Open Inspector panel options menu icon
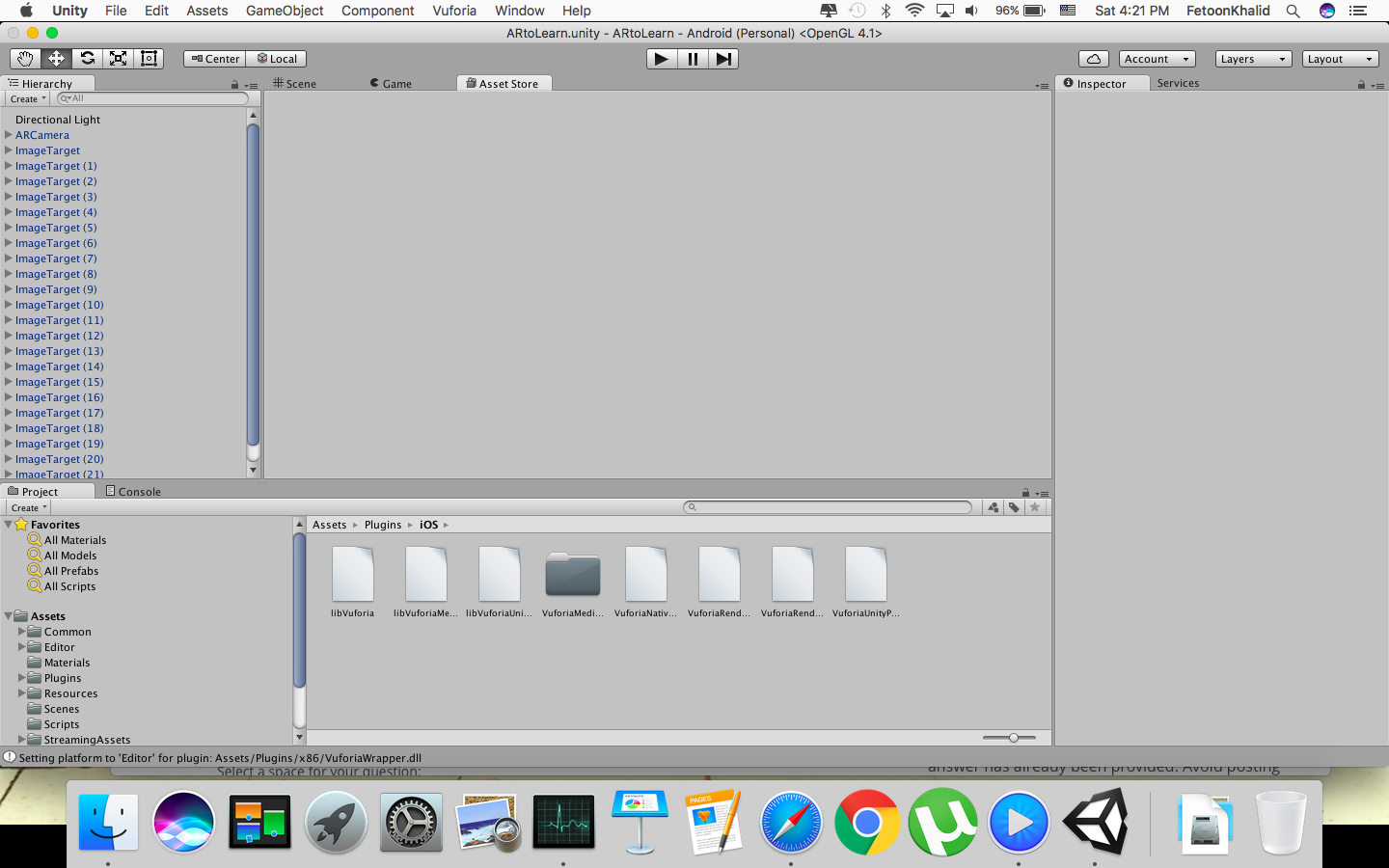 [x=1377, y=86]
